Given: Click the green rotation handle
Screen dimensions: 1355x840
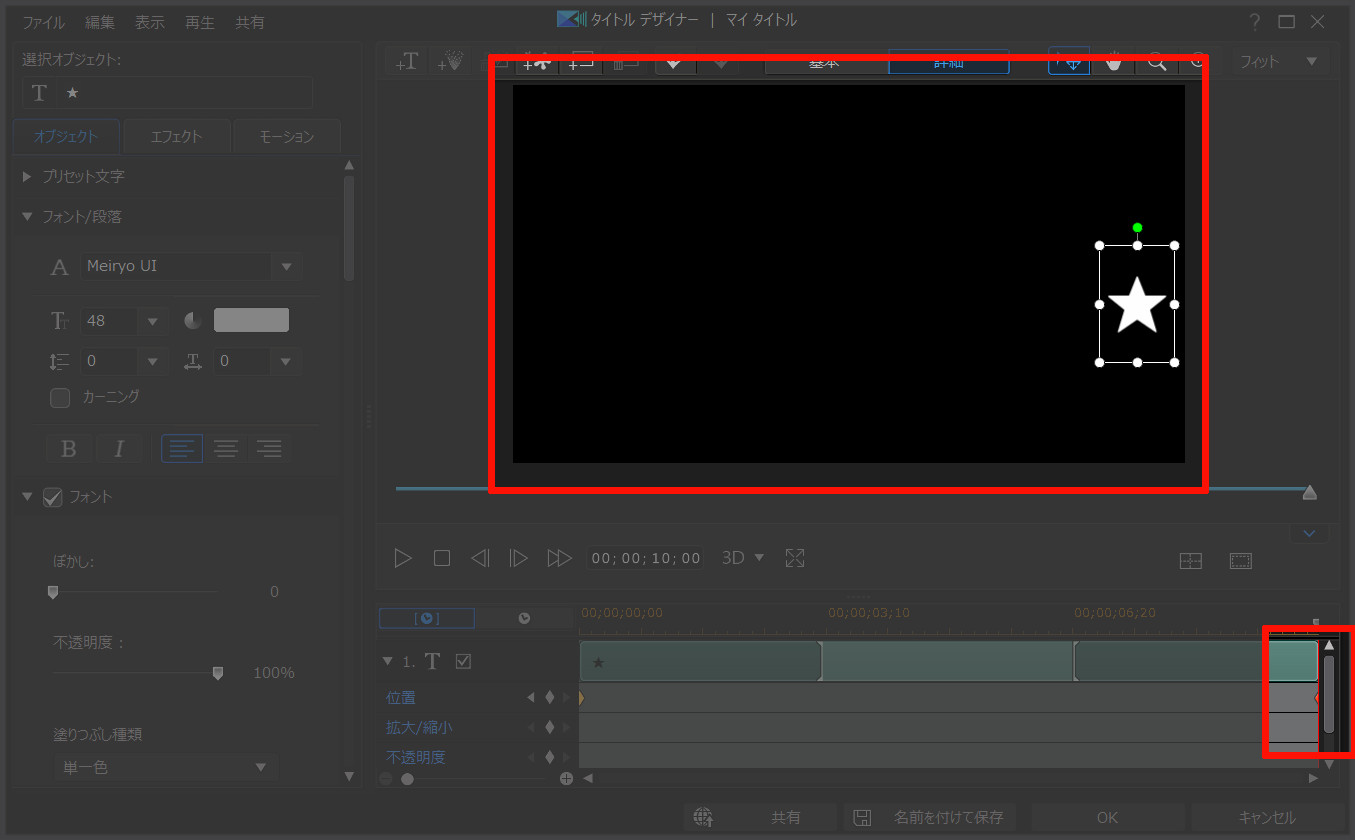Looking at the screenshot, I should 1137,228.
